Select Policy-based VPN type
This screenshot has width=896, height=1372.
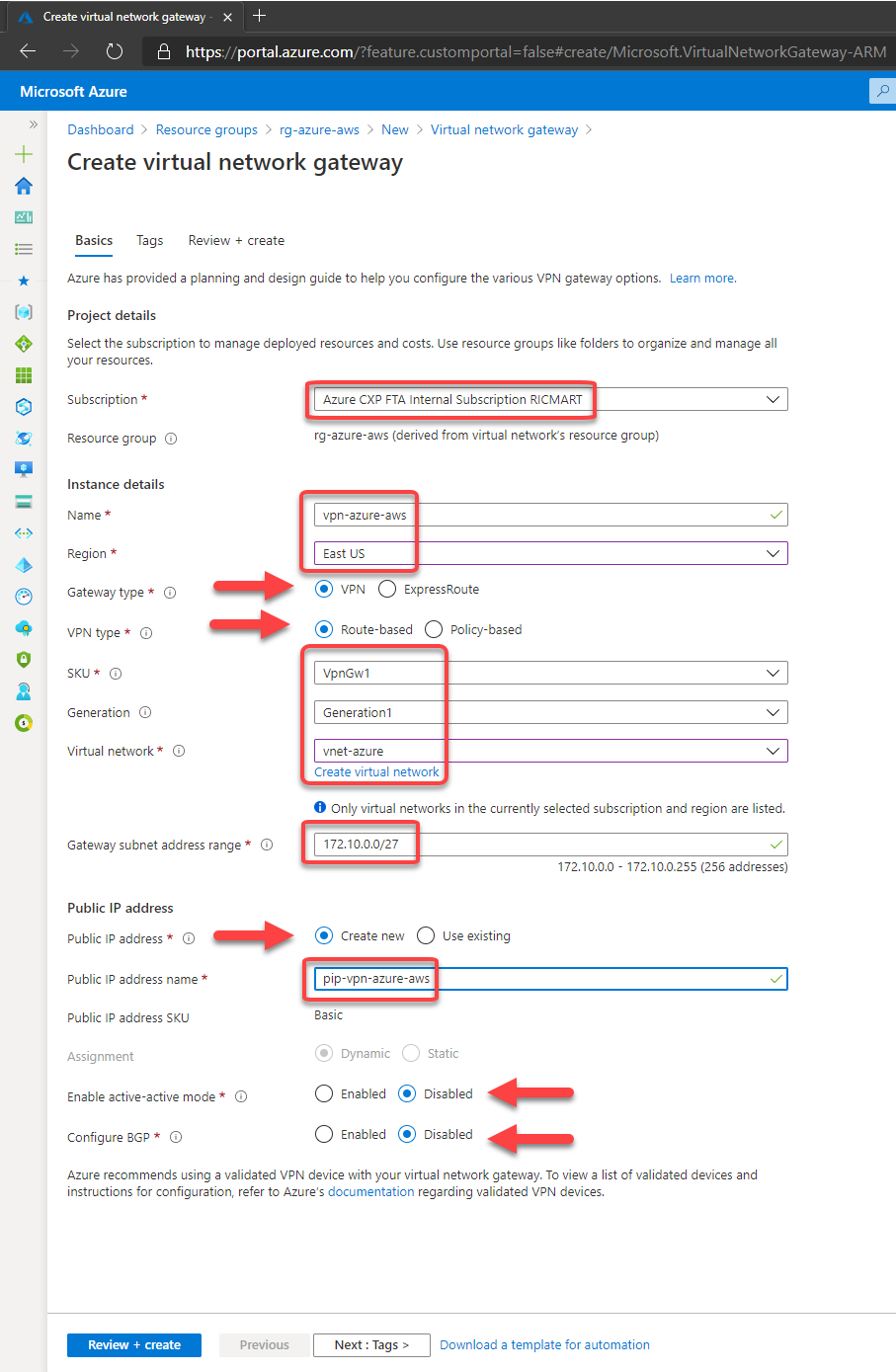click(434, 629)
